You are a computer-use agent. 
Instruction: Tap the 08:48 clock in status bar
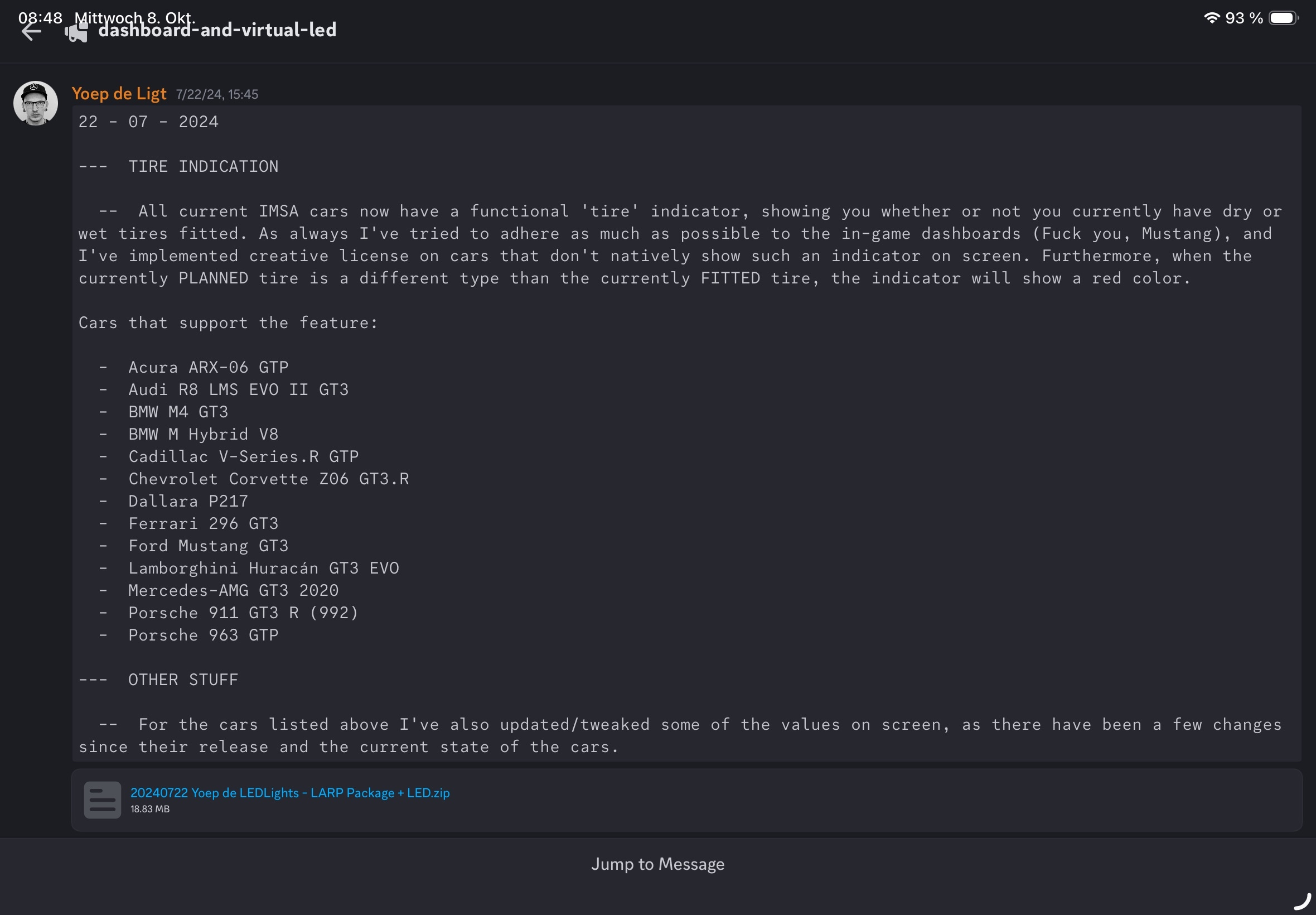[x=40, y=17]
